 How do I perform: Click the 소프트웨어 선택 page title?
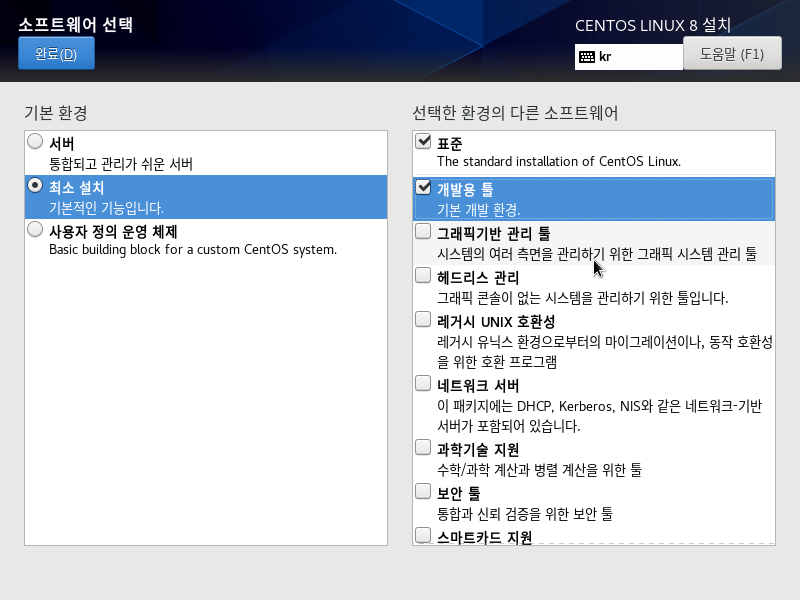pos(76,24)
